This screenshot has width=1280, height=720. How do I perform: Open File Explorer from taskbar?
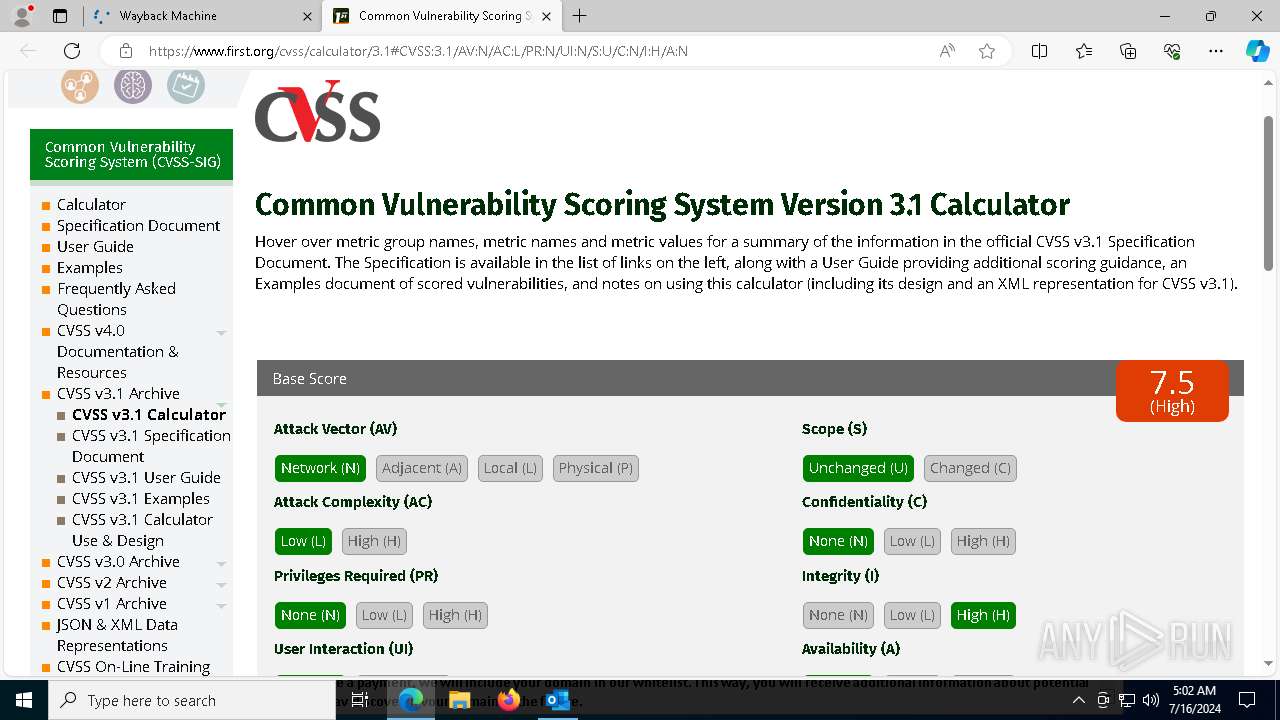459,700
